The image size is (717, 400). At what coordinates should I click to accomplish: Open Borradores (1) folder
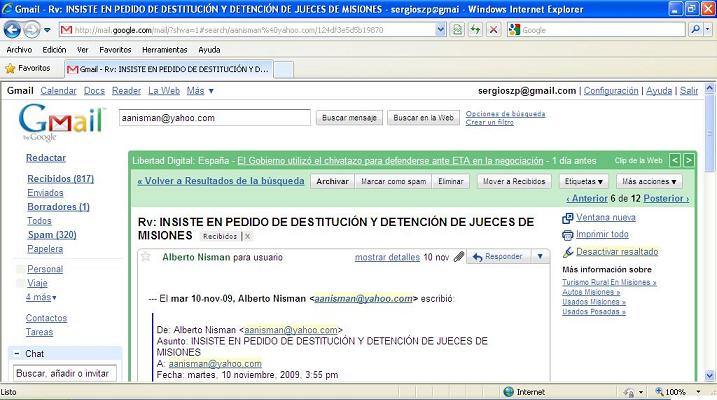click(x=58, y=207)
